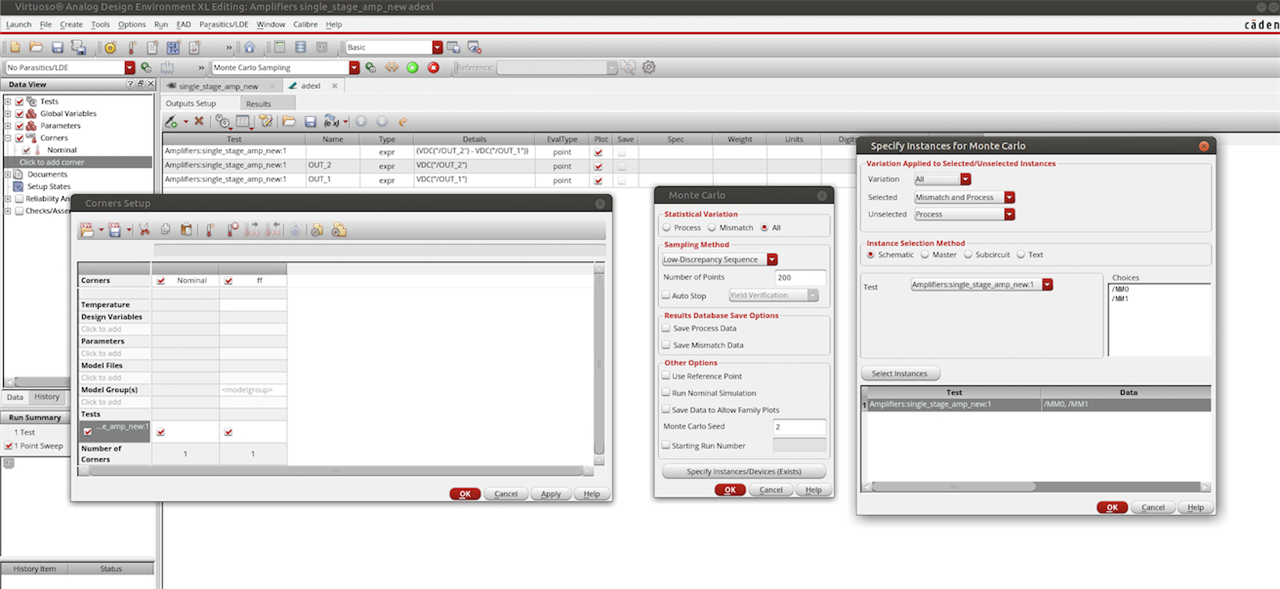This screenshot has width=1280, height=589.
Task: Open the Calibre menu
Action: click(x=305, y=24)
